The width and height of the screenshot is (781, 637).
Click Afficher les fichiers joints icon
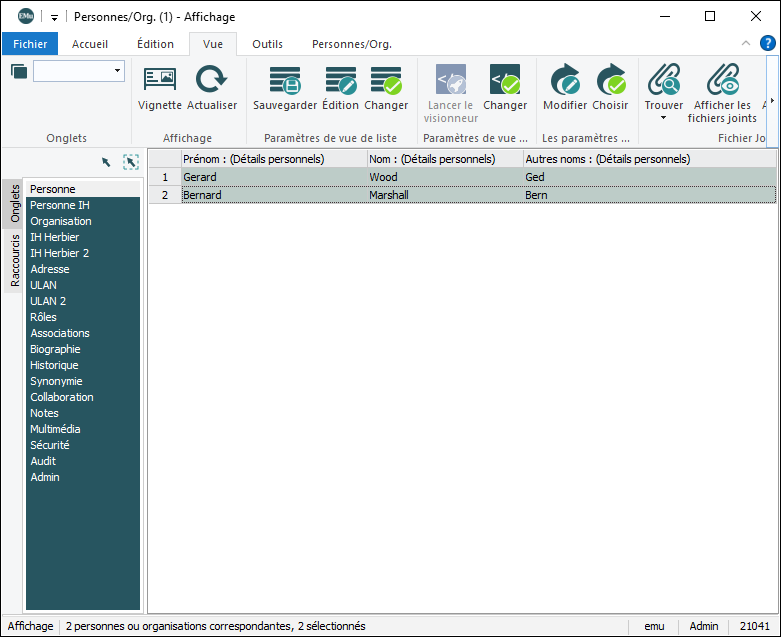(x=722, y=81)
